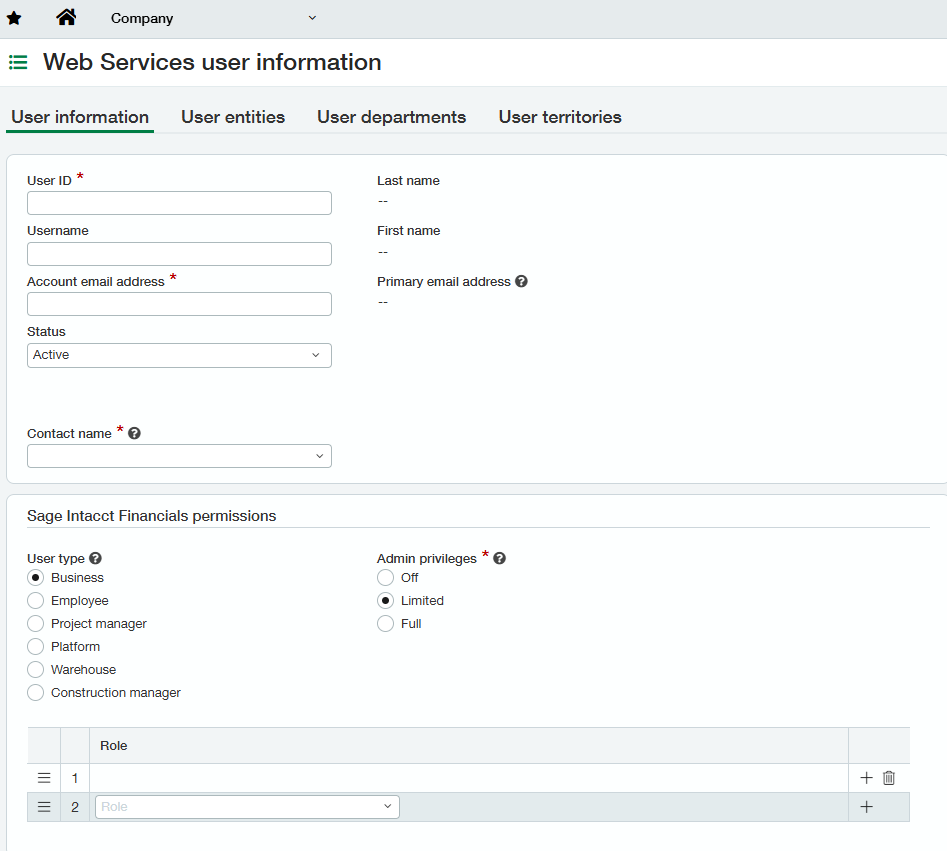
Task: Click the User ID input field
Action: [179, 203]
